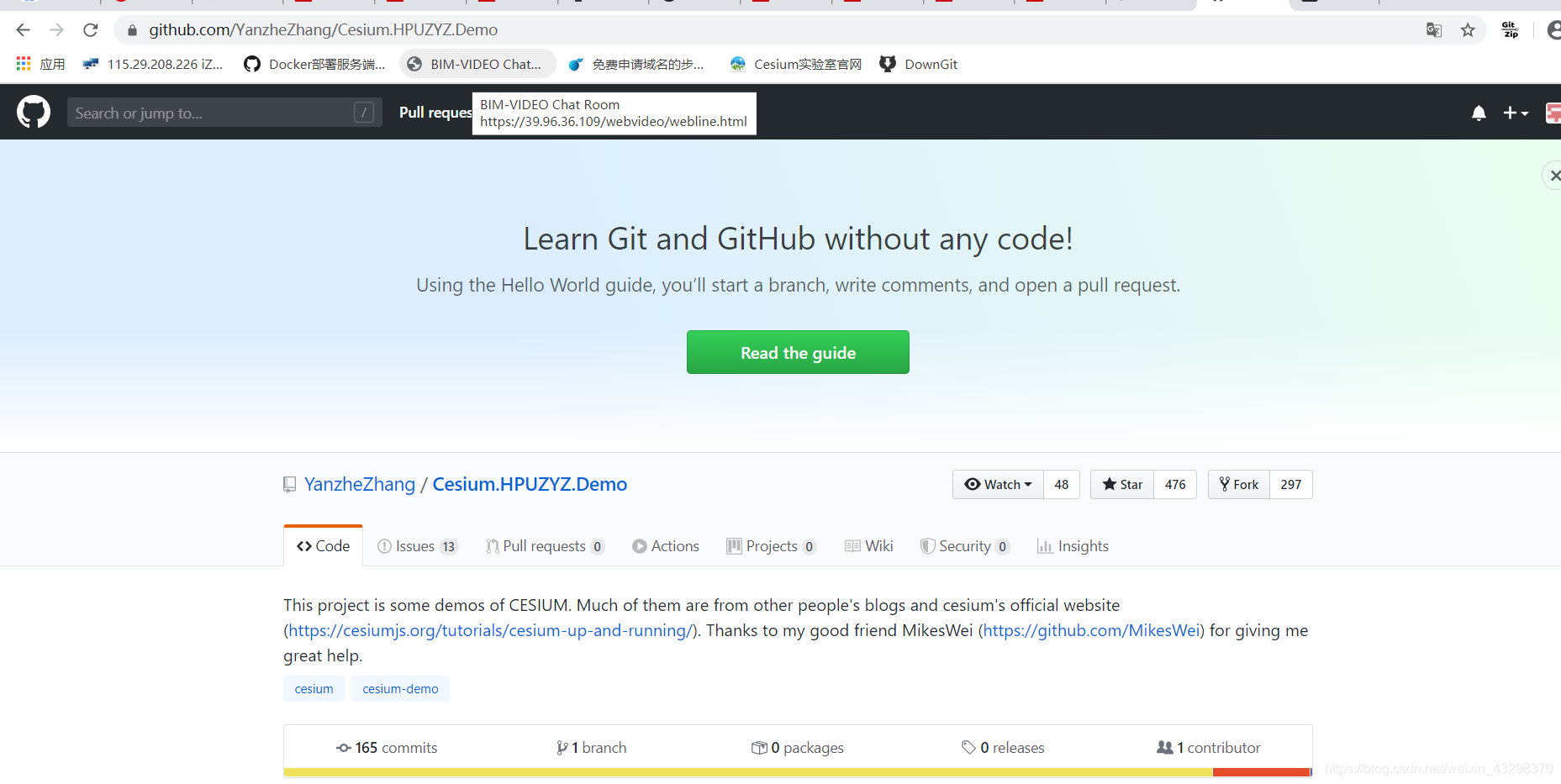Click the Read the guide button
This screenshot has height=784, width=1561.
(x=798, y=352)
